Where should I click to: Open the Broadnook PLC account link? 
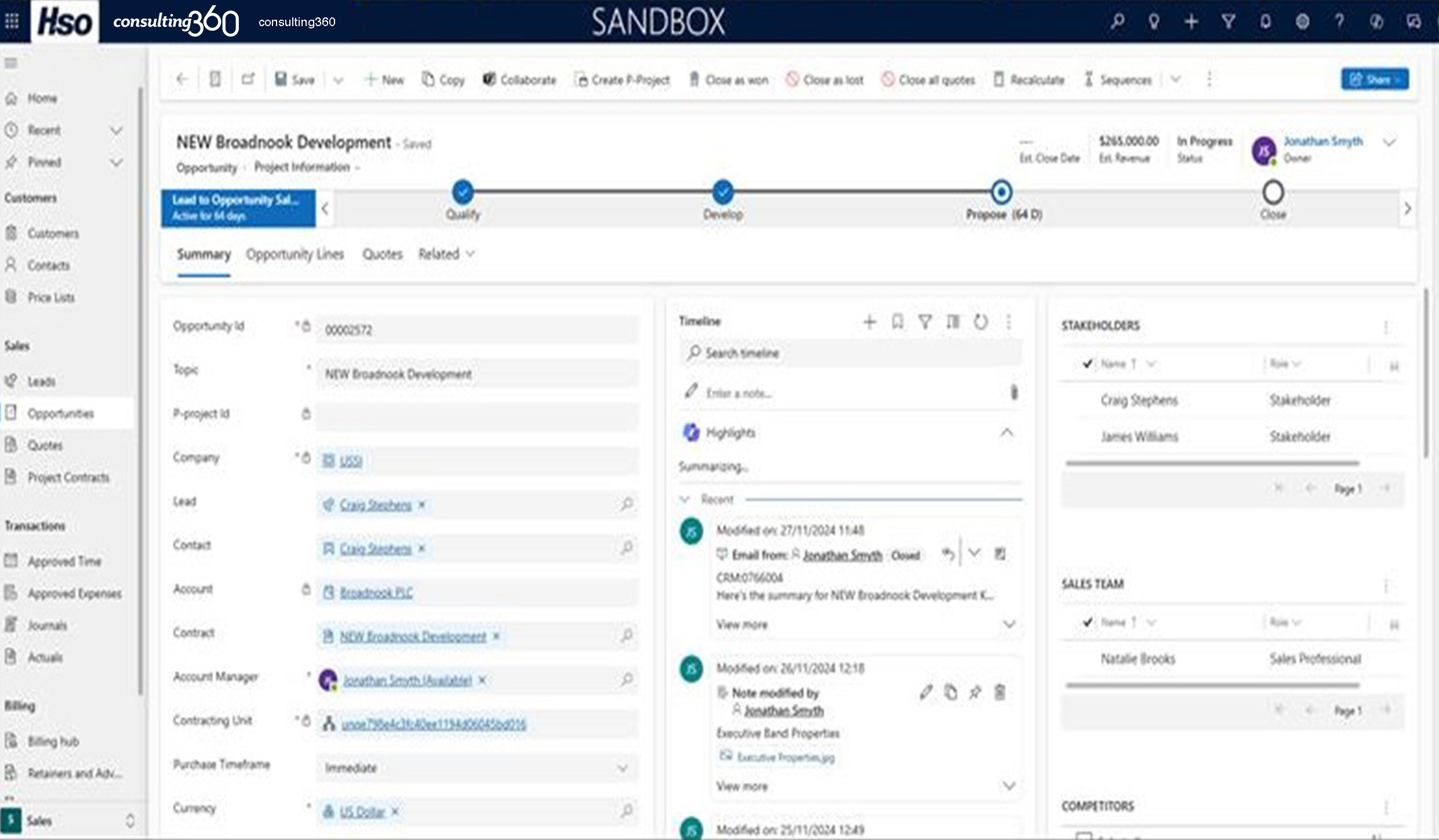point(376,592)
